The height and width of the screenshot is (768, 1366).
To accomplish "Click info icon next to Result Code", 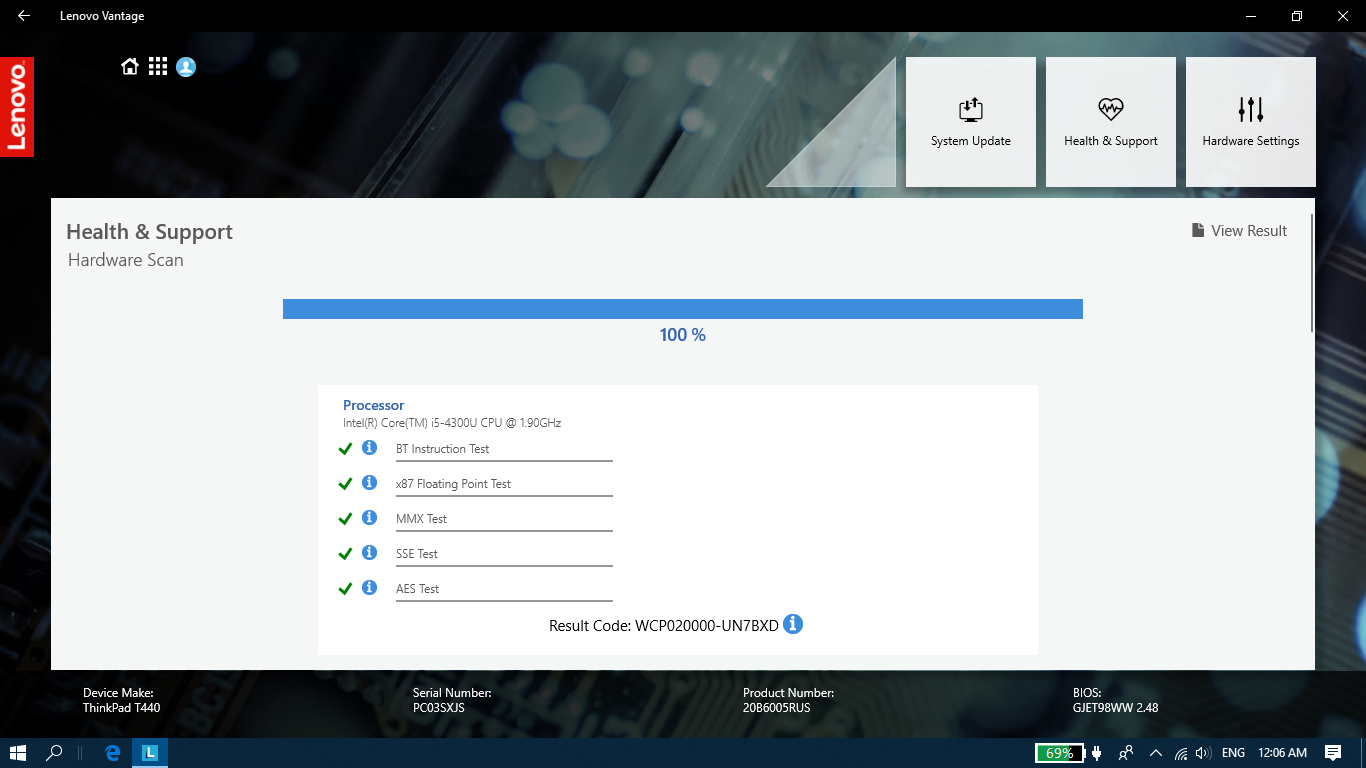I will (x=793, y=625).
